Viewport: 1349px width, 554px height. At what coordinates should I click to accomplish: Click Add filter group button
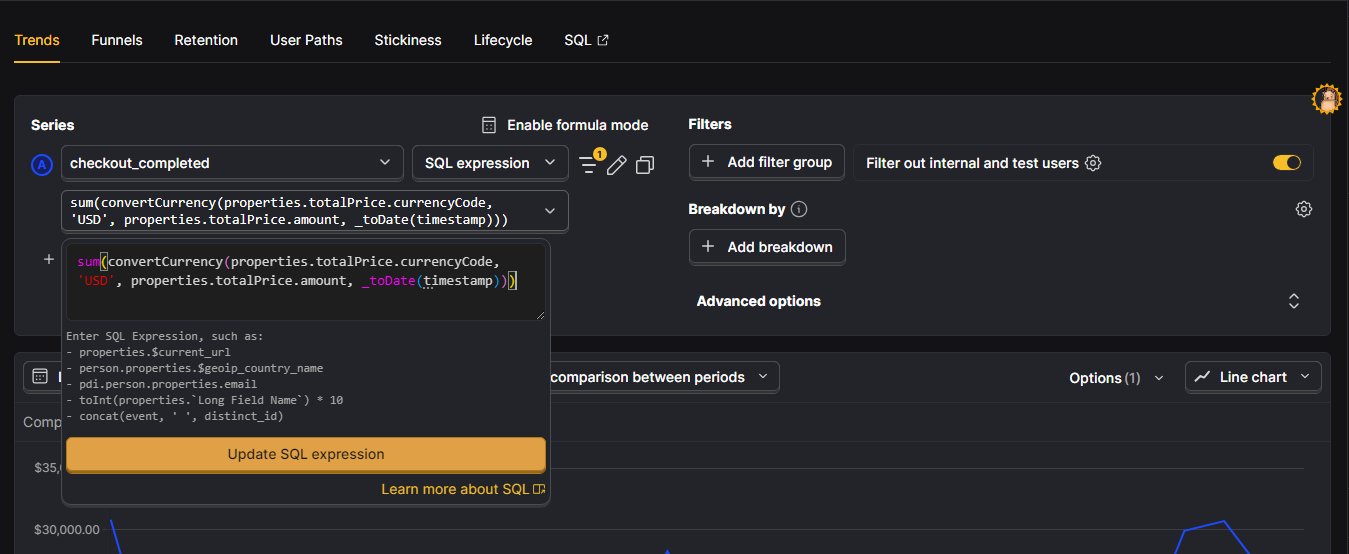[767, 162]
